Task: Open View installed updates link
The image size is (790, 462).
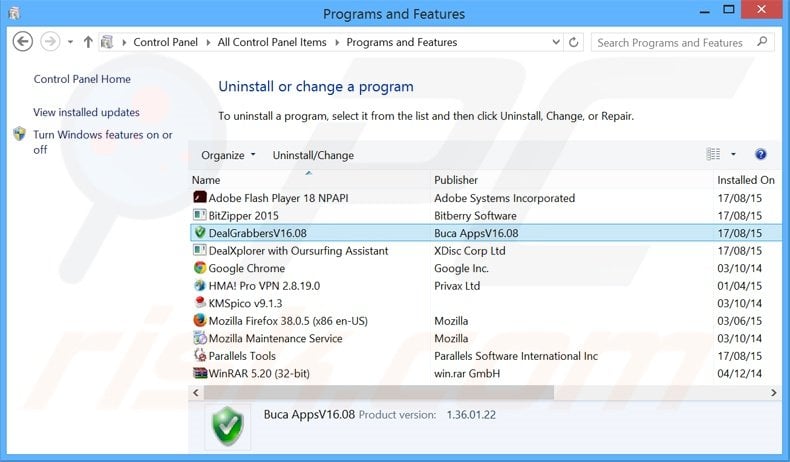Action: (x=86, y=112)
